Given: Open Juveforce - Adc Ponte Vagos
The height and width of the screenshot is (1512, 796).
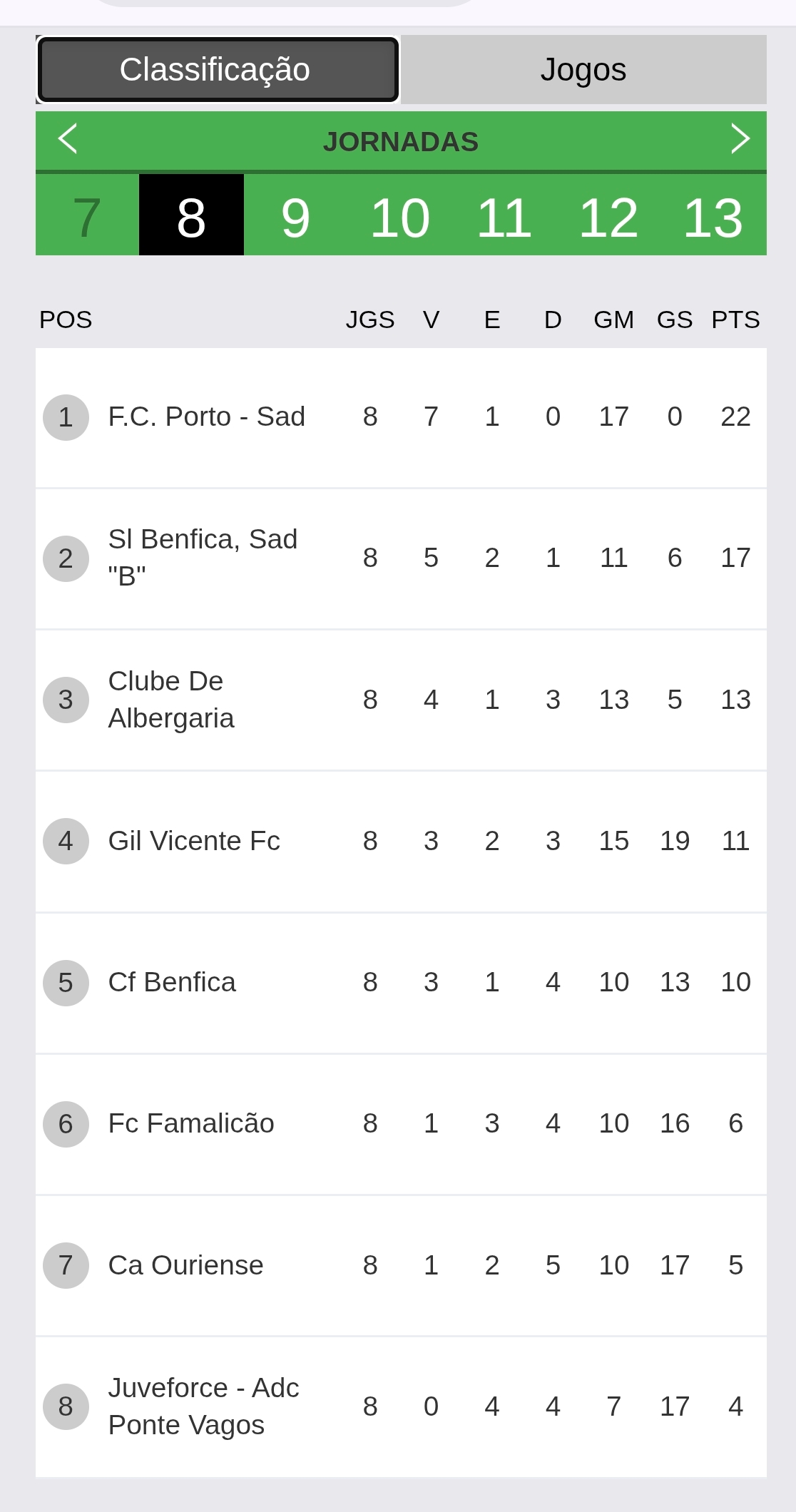Looking at the screenshot, I should [x=203, y=1406].
